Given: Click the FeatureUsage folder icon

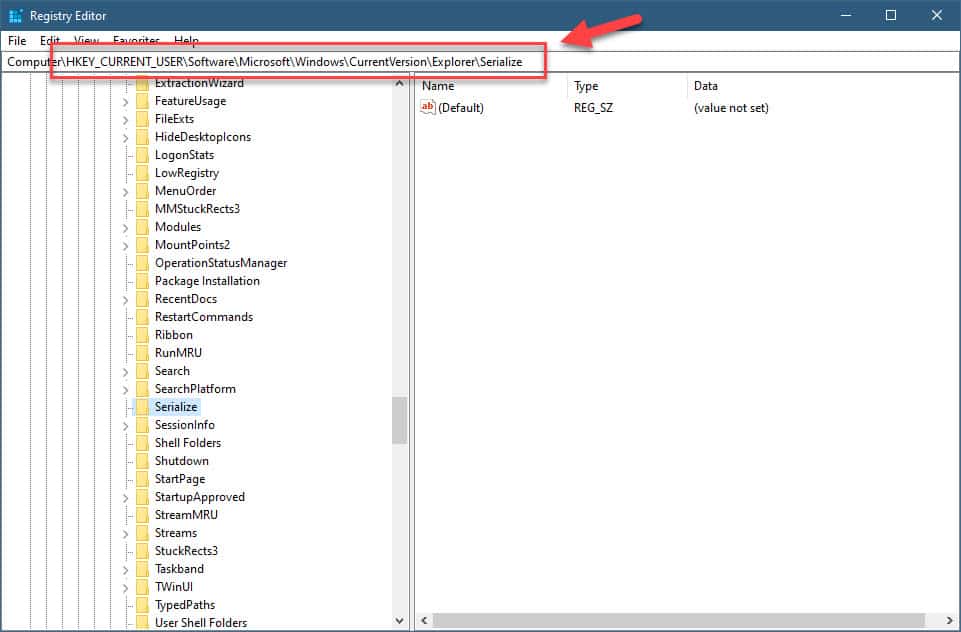Looking at the screenshot, I should (x=142, y=101).
